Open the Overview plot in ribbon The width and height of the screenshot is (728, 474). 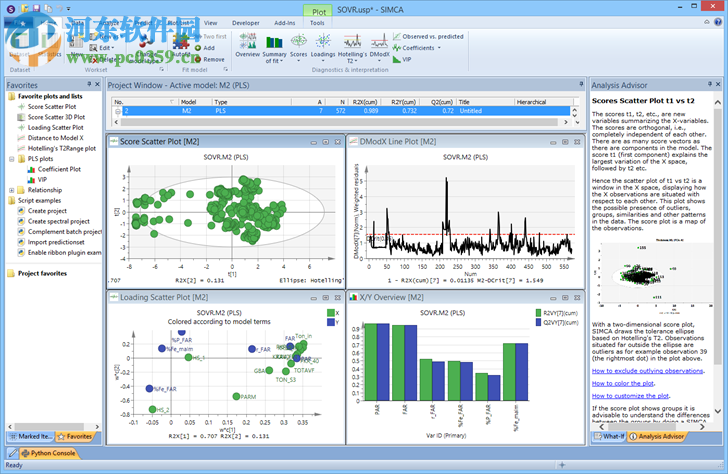click(247, 46)
